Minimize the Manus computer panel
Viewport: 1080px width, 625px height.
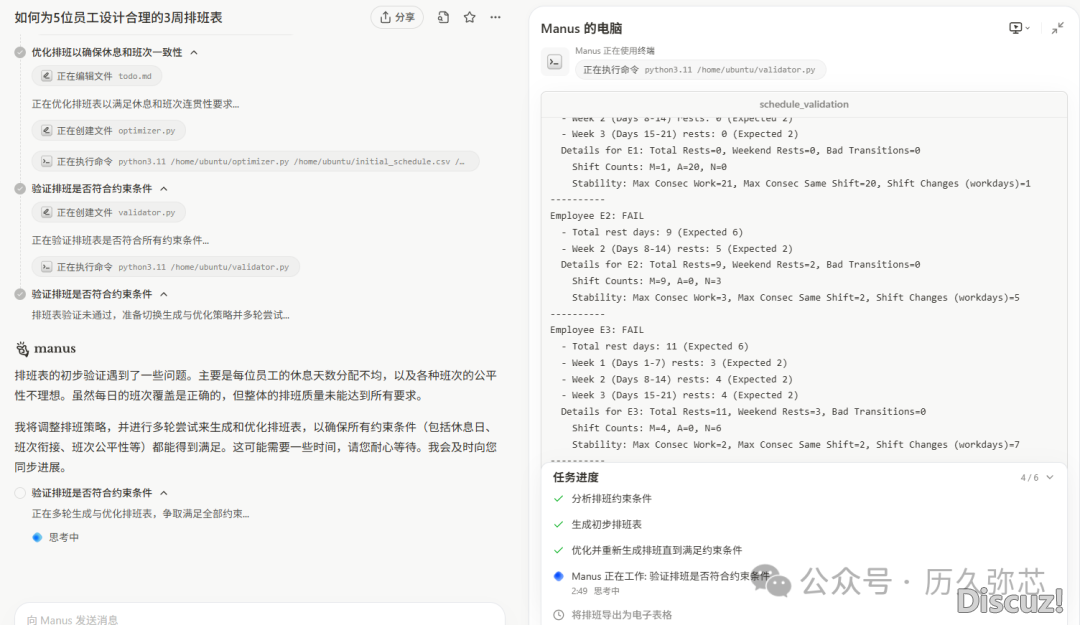coord(1057,28)
